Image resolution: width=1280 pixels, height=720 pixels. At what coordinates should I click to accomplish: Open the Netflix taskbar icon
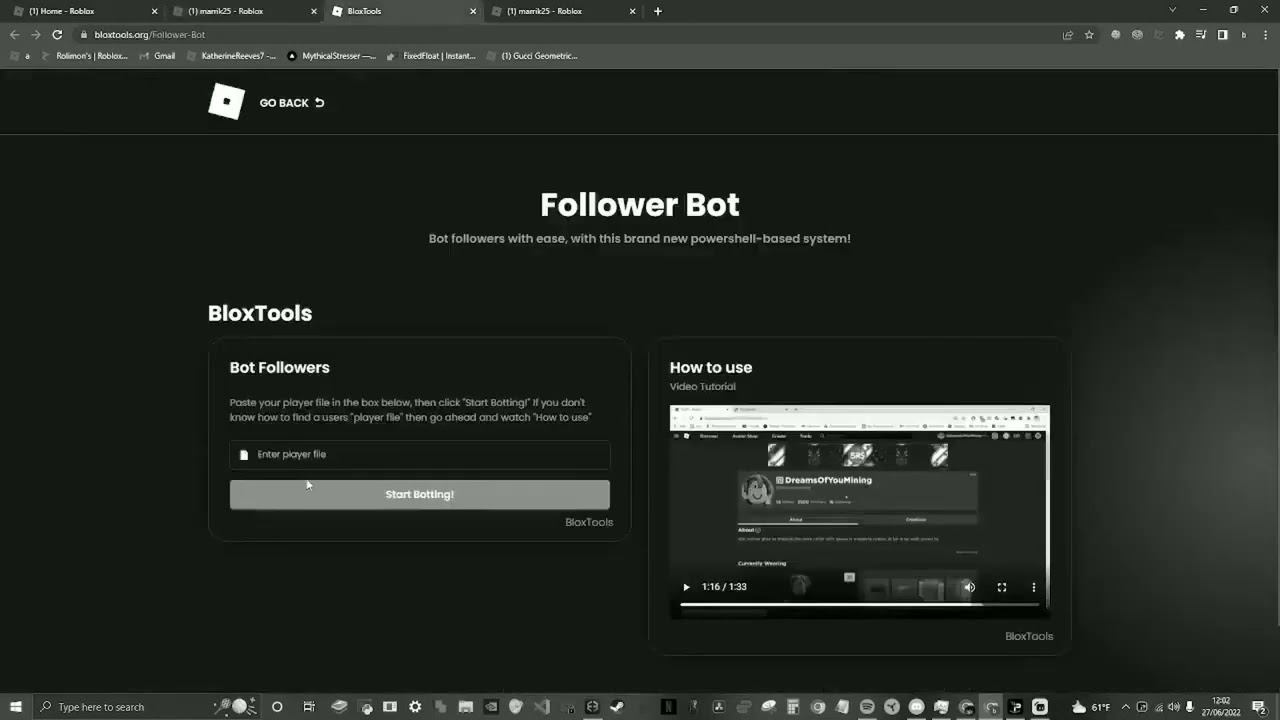668,707
